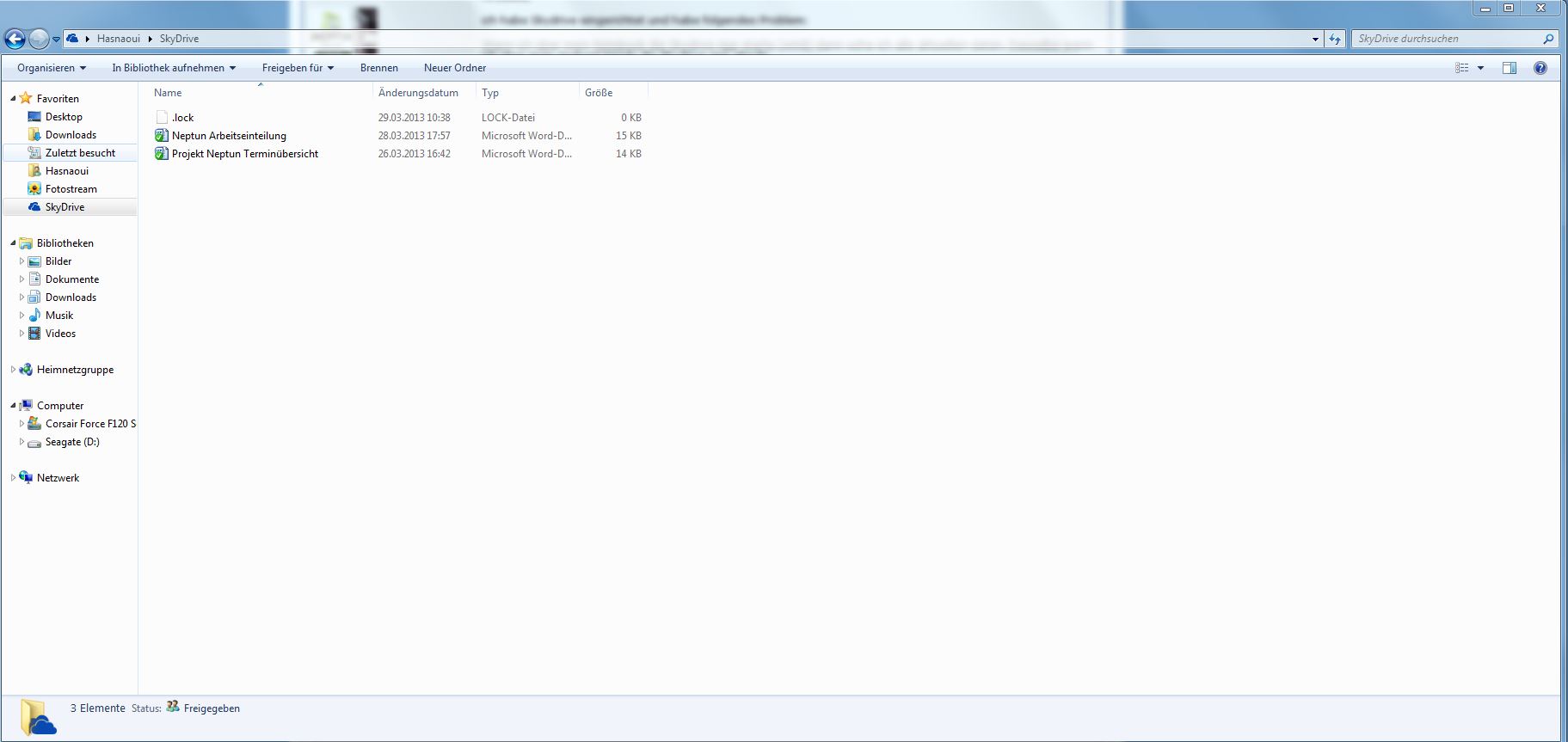
Task: Expand the Bilder library node
Action: point(22,261)
